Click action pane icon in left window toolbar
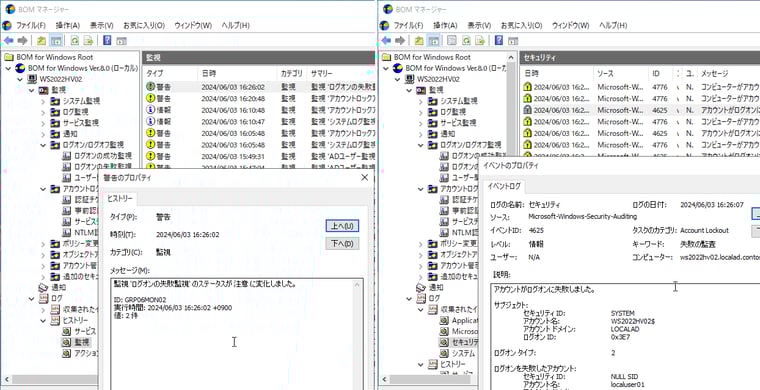The image size is (760, 390). pyautogui.click(x=121, y=41)
